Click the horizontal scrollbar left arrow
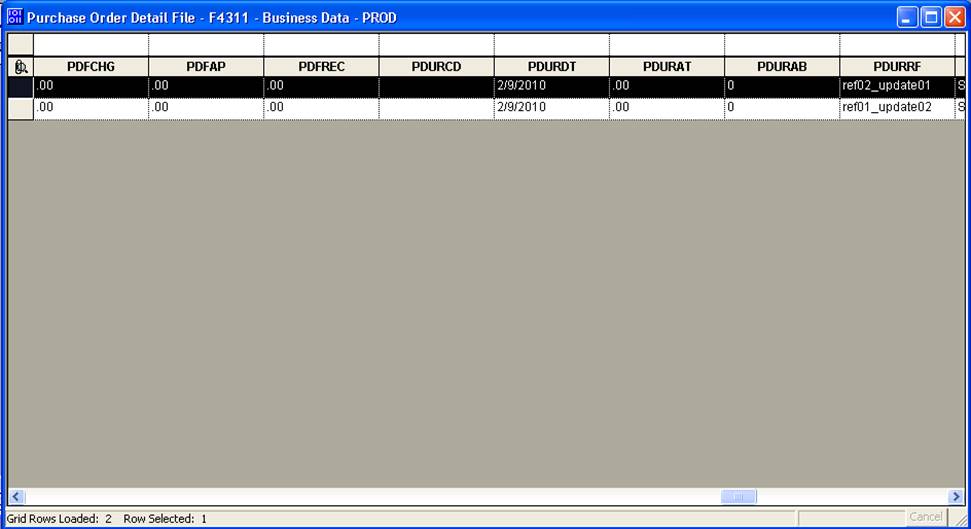 (17, 496)
